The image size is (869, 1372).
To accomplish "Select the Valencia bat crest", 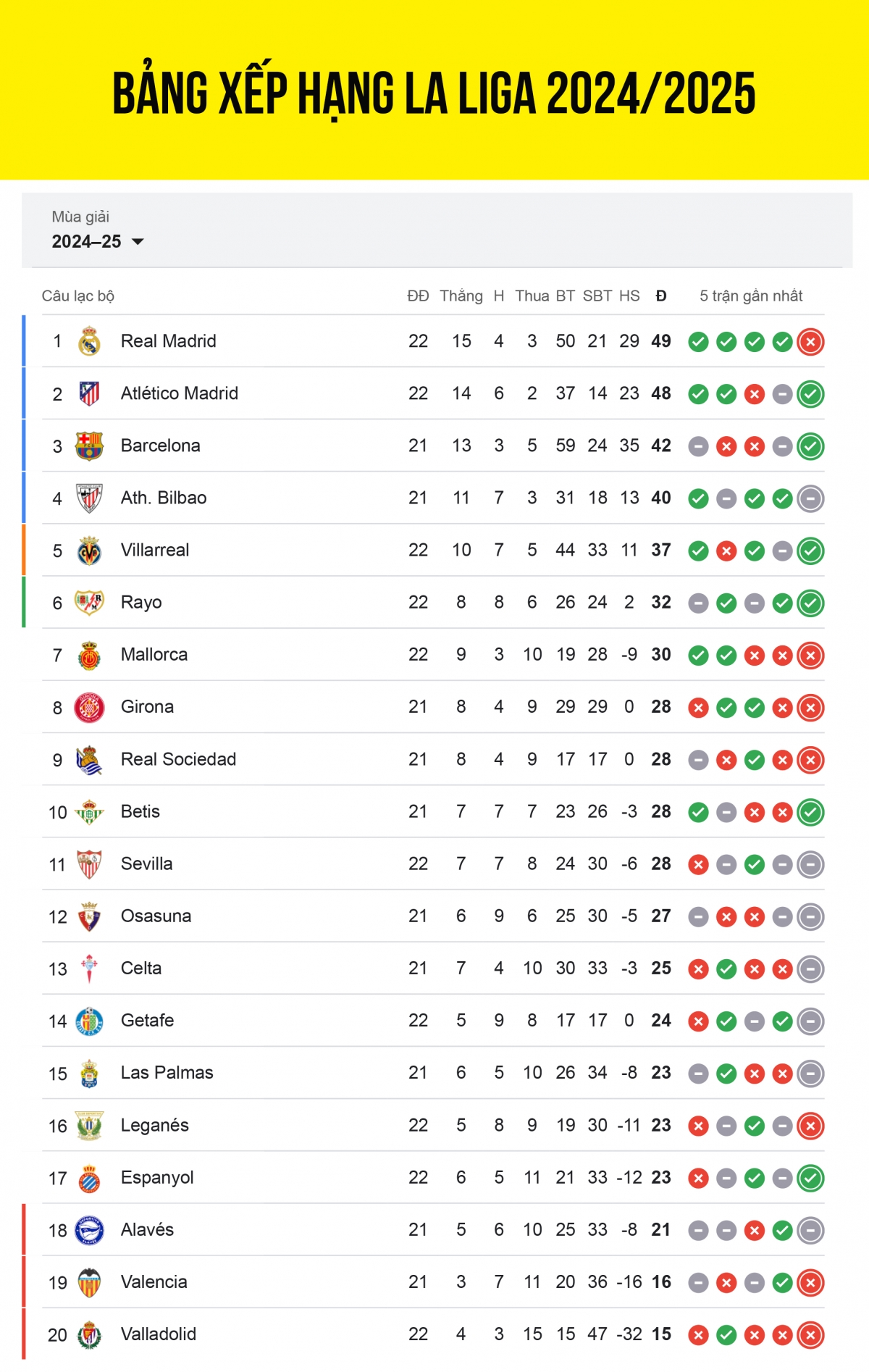I will 89,1282.
